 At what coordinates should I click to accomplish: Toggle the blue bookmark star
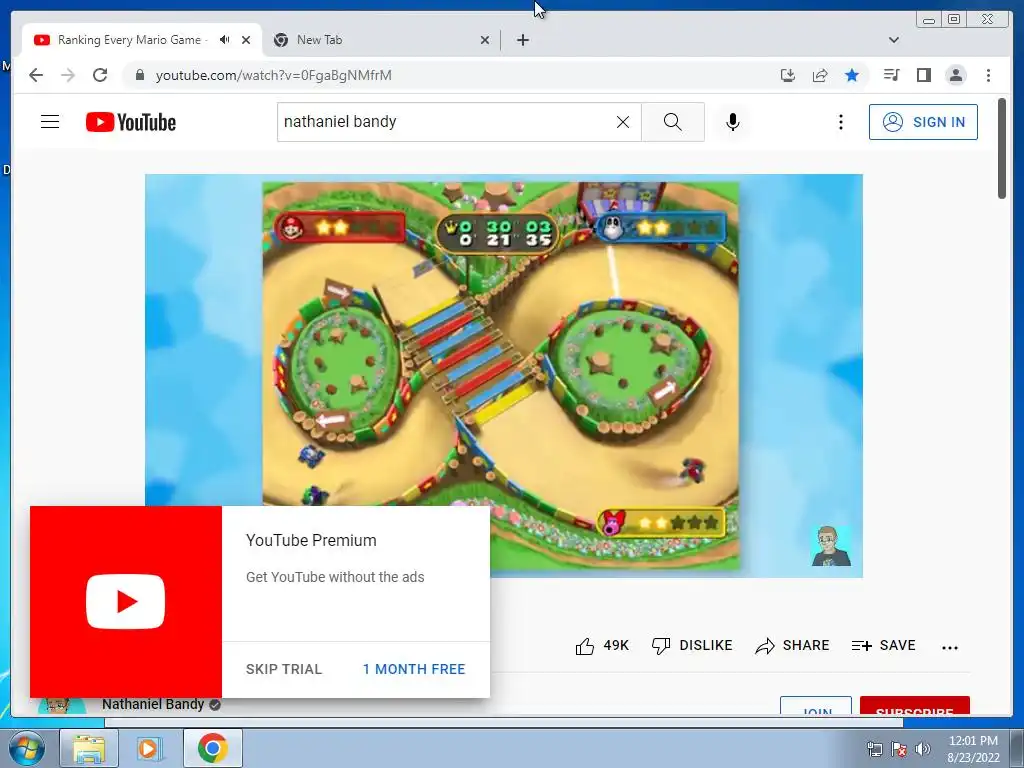852,75
